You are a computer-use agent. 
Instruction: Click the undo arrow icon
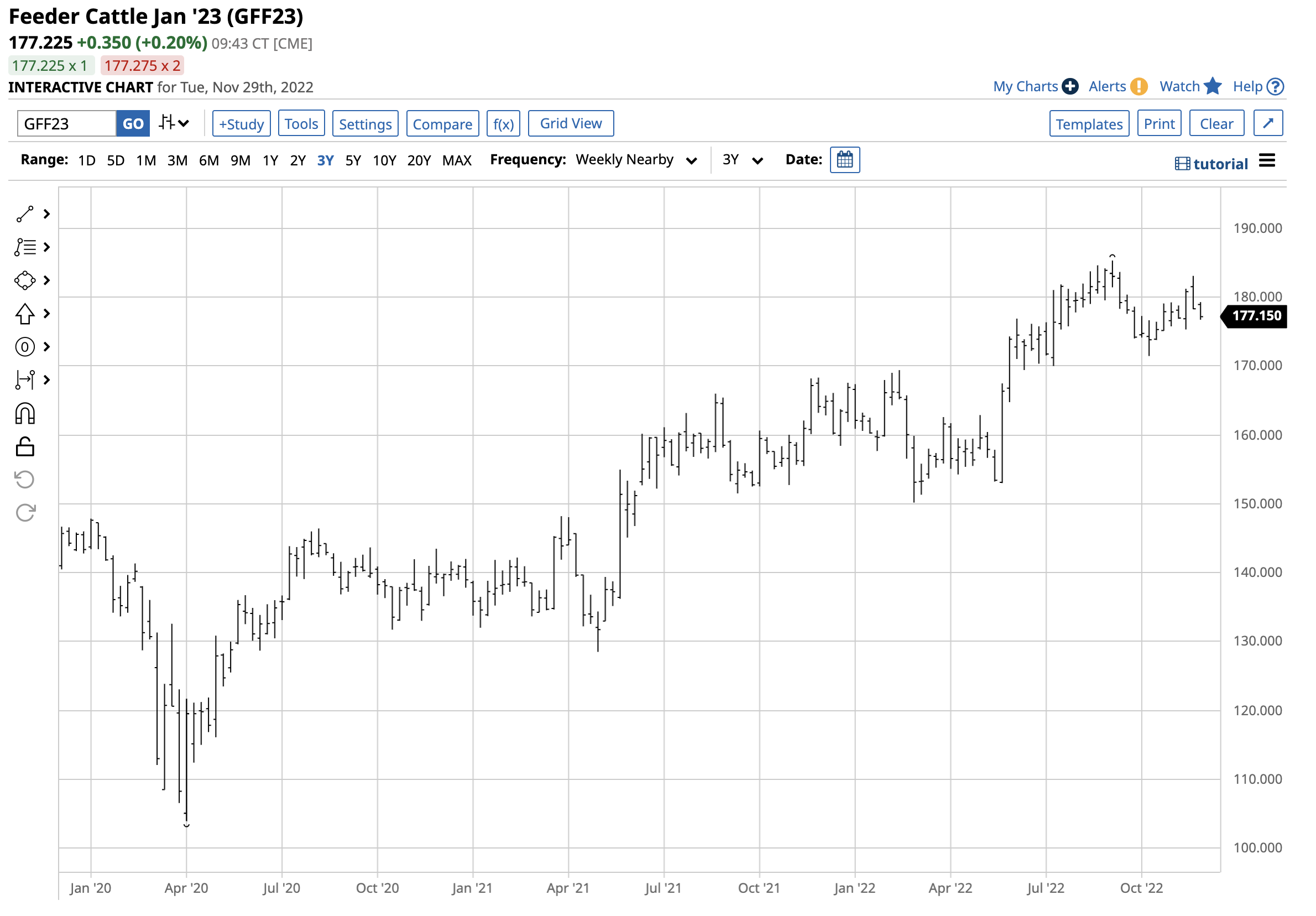[25, 479]
